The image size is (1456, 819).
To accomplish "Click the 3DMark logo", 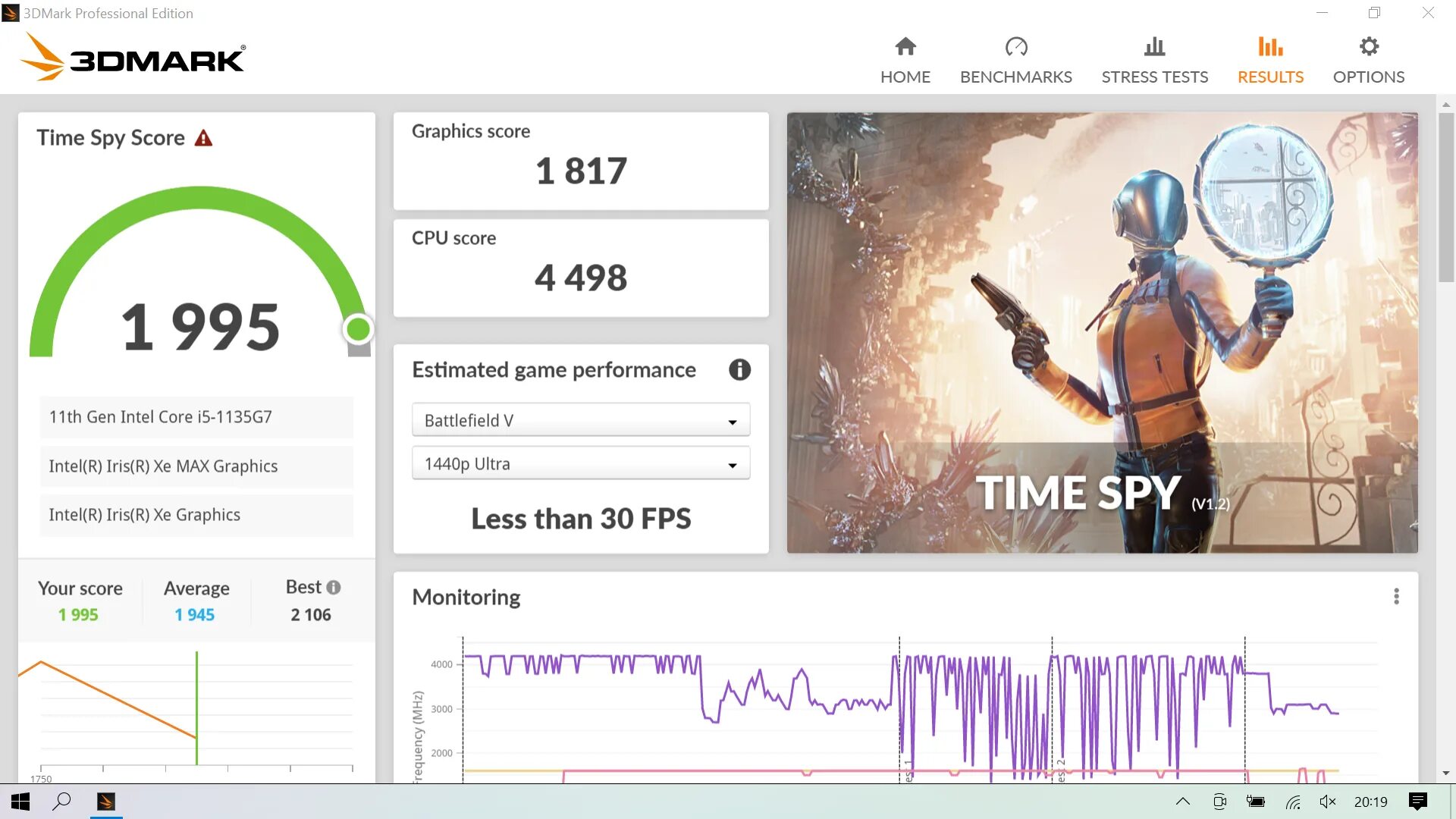I will (133, 58).
